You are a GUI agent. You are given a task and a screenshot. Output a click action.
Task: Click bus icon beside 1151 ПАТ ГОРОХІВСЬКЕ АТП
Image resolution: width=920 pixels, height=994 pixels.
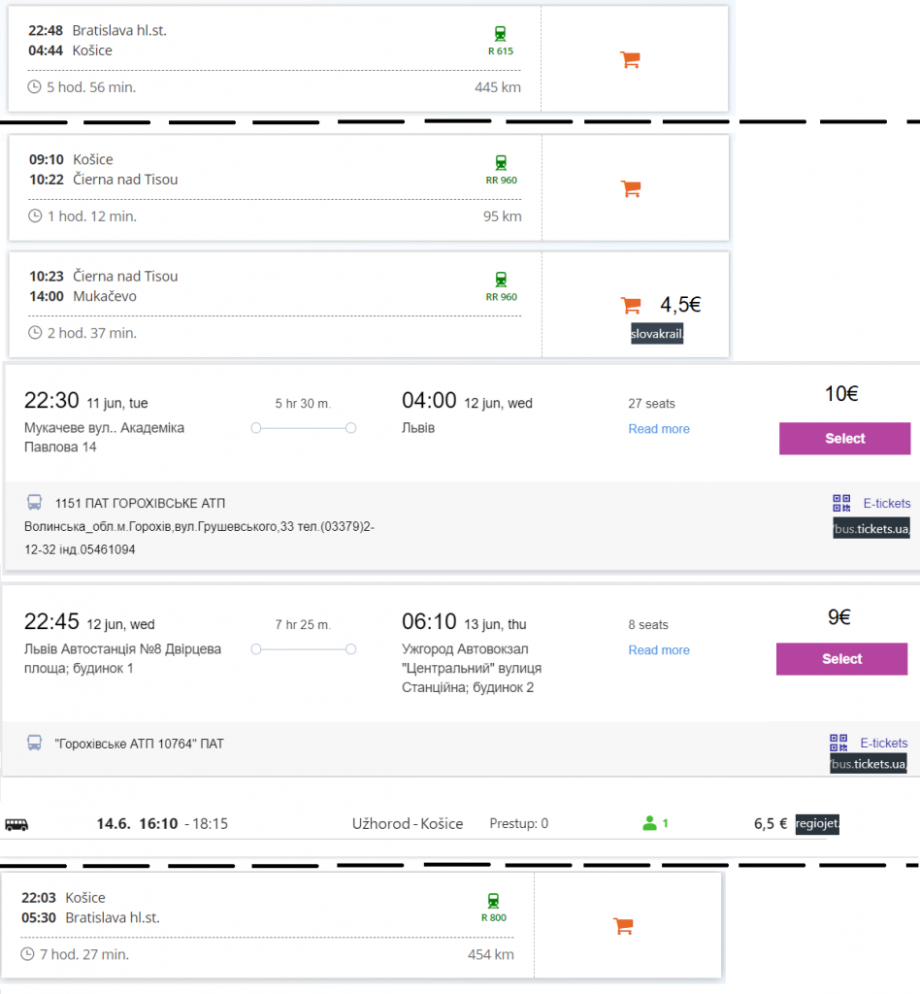pos(35,503)
